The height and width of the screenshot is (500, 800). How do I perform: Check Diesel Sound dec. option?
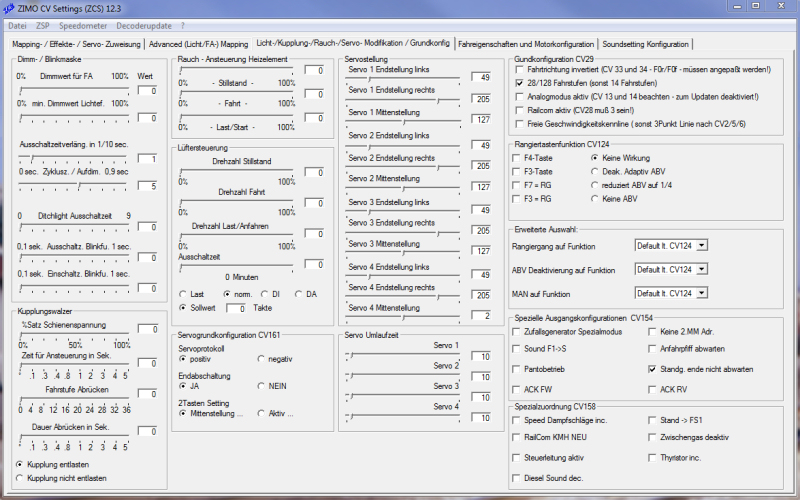[x=516, y=479]
